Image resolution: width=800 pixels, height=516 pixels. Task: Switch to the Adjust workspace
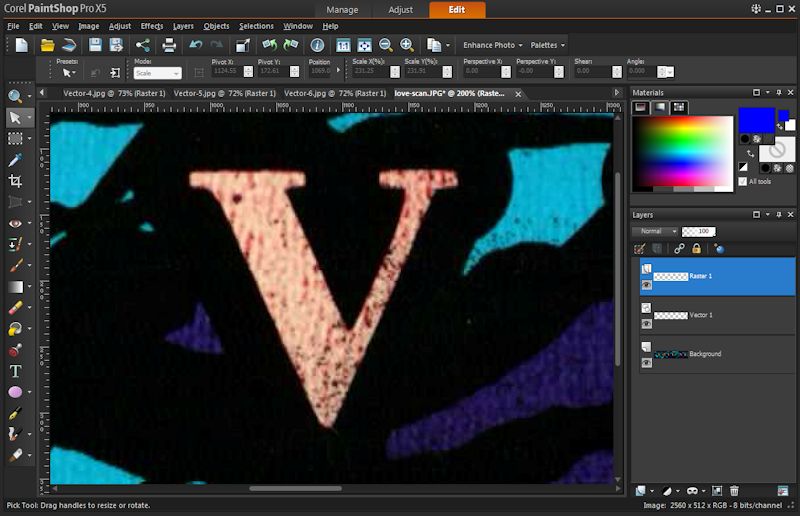click(x=399, y=10)
